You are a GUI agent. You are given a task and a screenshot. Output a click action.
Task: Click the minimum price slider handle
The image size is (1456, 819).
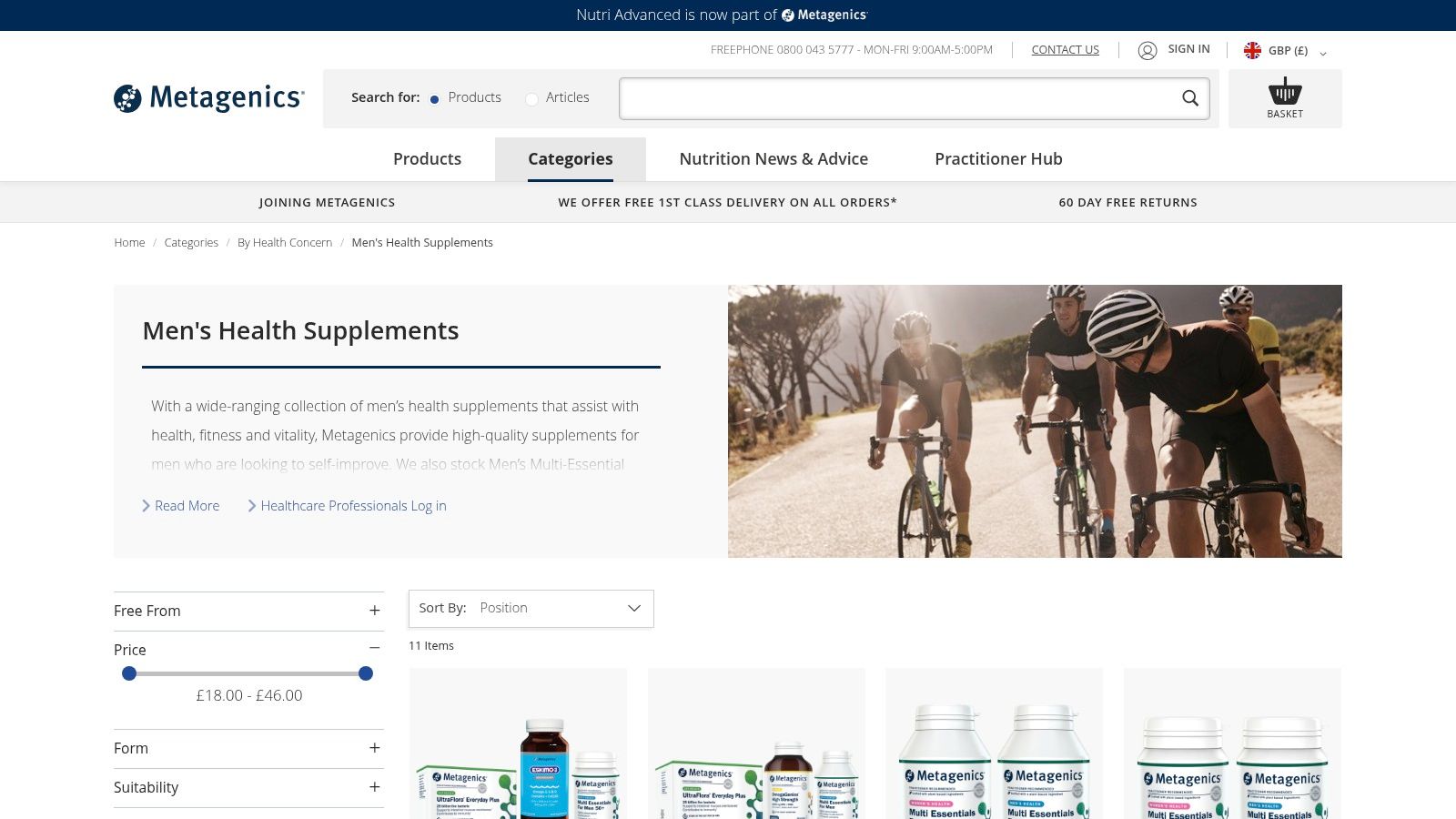(129, 673)
